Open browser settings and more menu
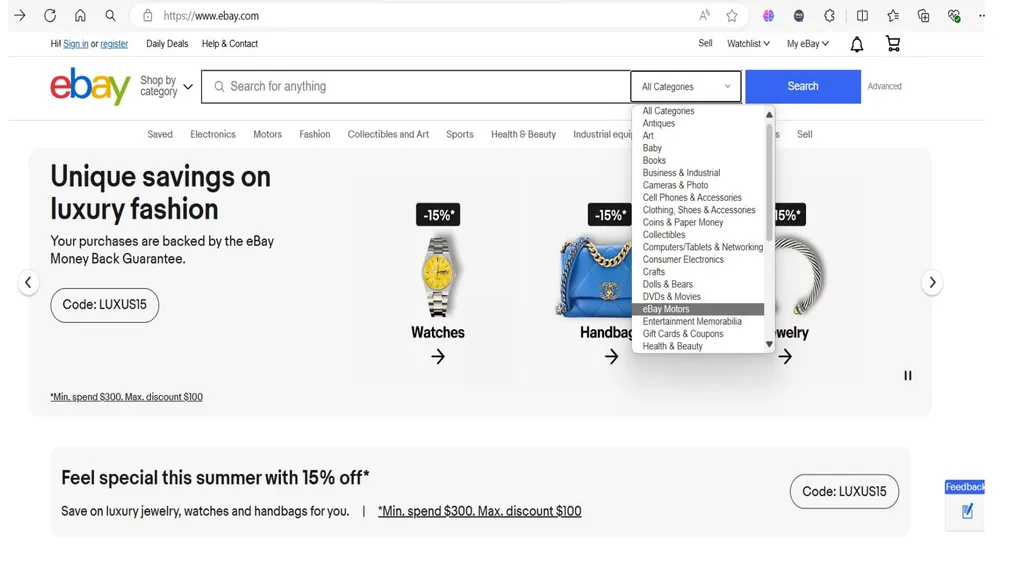1024x575 pixels. click(982, 16)
